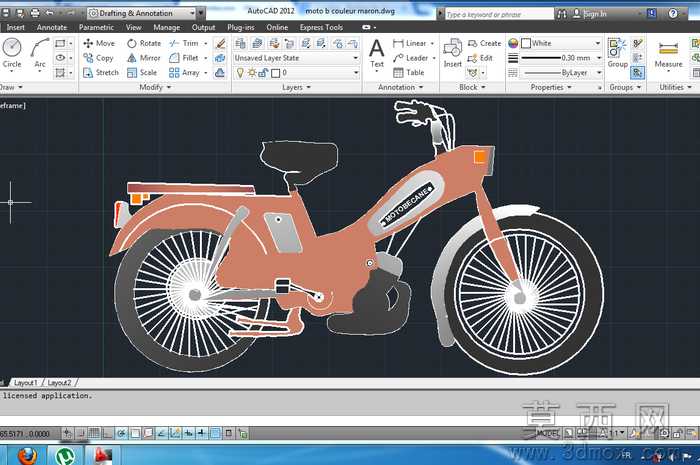Image resolution: width=700 pixels, height=465 pixels.
Task: Select the Trim tool
Action: click(184, 43)
